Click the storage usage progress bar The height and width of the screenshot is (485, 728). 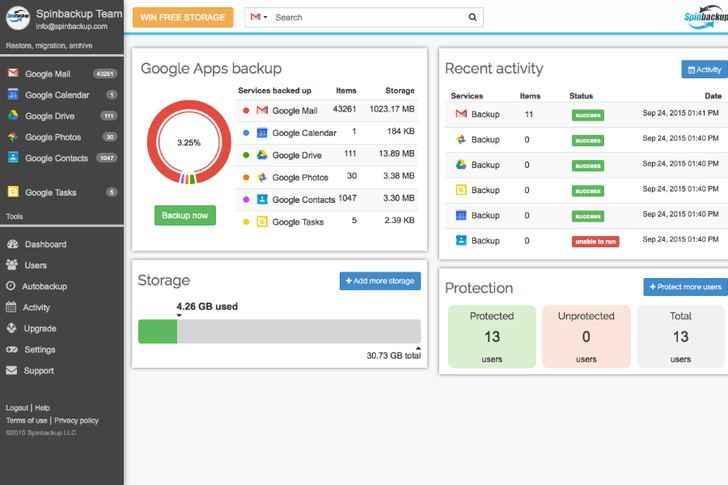280,331
